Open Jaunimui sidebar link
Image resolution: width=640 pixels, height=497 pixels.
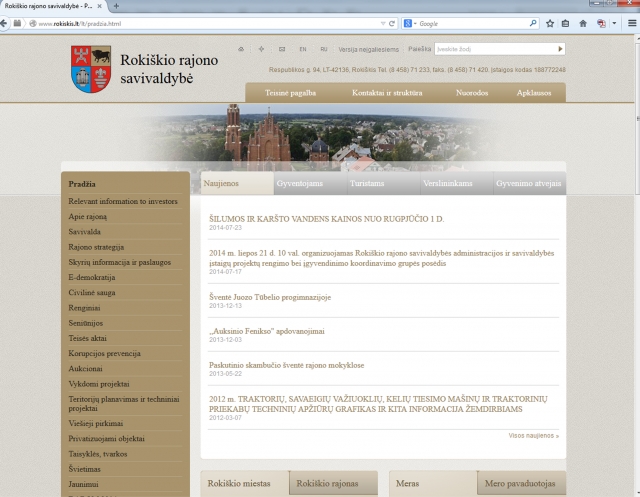[x=83, y=484]
